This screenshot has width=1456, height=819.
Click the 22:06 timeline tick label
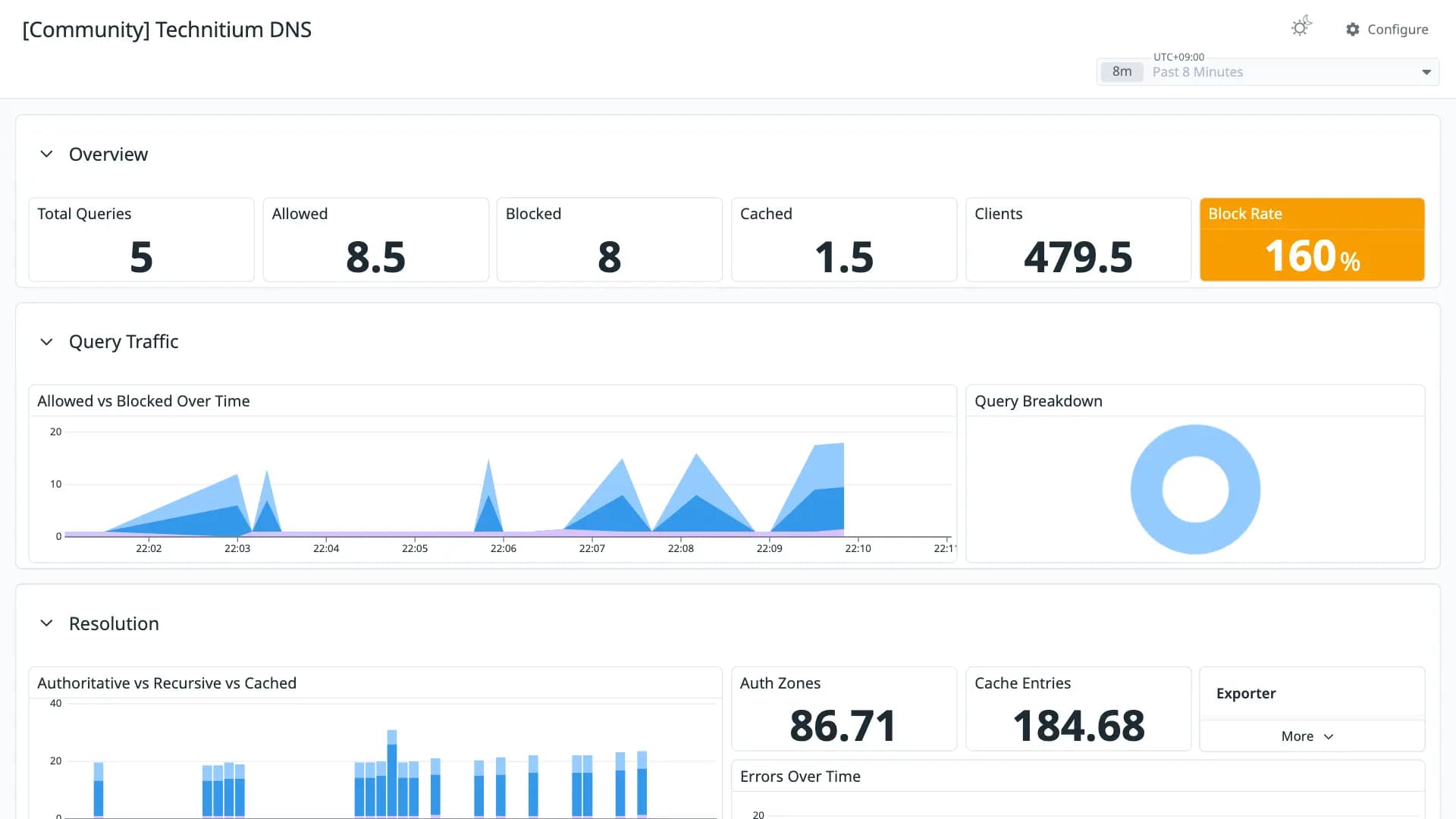(504, 548)
